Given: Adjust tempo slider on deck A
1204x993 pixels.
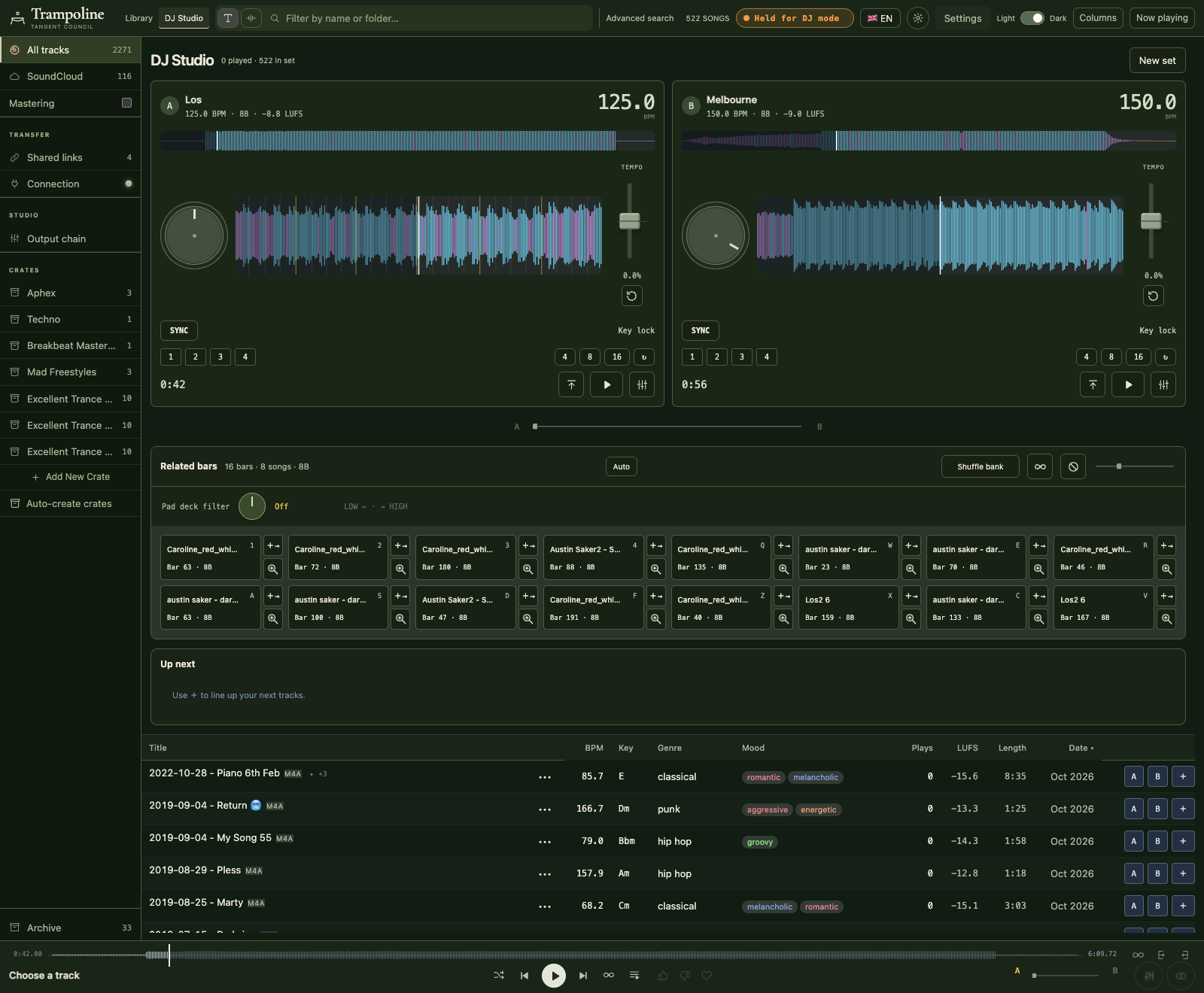Looking at the screenshot, I should tap(630, 220).
